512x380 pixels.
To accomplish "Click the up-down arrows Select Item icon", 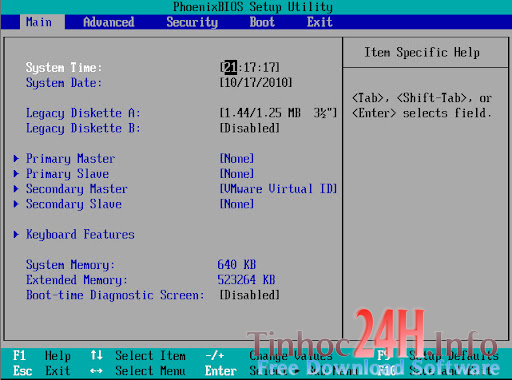I will 96,355.
